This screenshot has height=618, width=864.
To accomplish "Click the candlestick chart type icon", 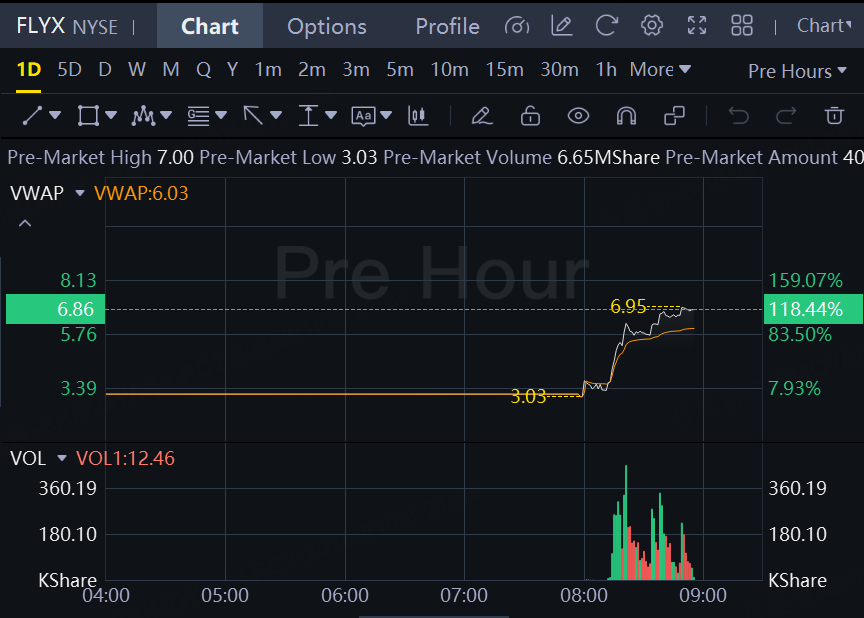I will tap(418, 116).
